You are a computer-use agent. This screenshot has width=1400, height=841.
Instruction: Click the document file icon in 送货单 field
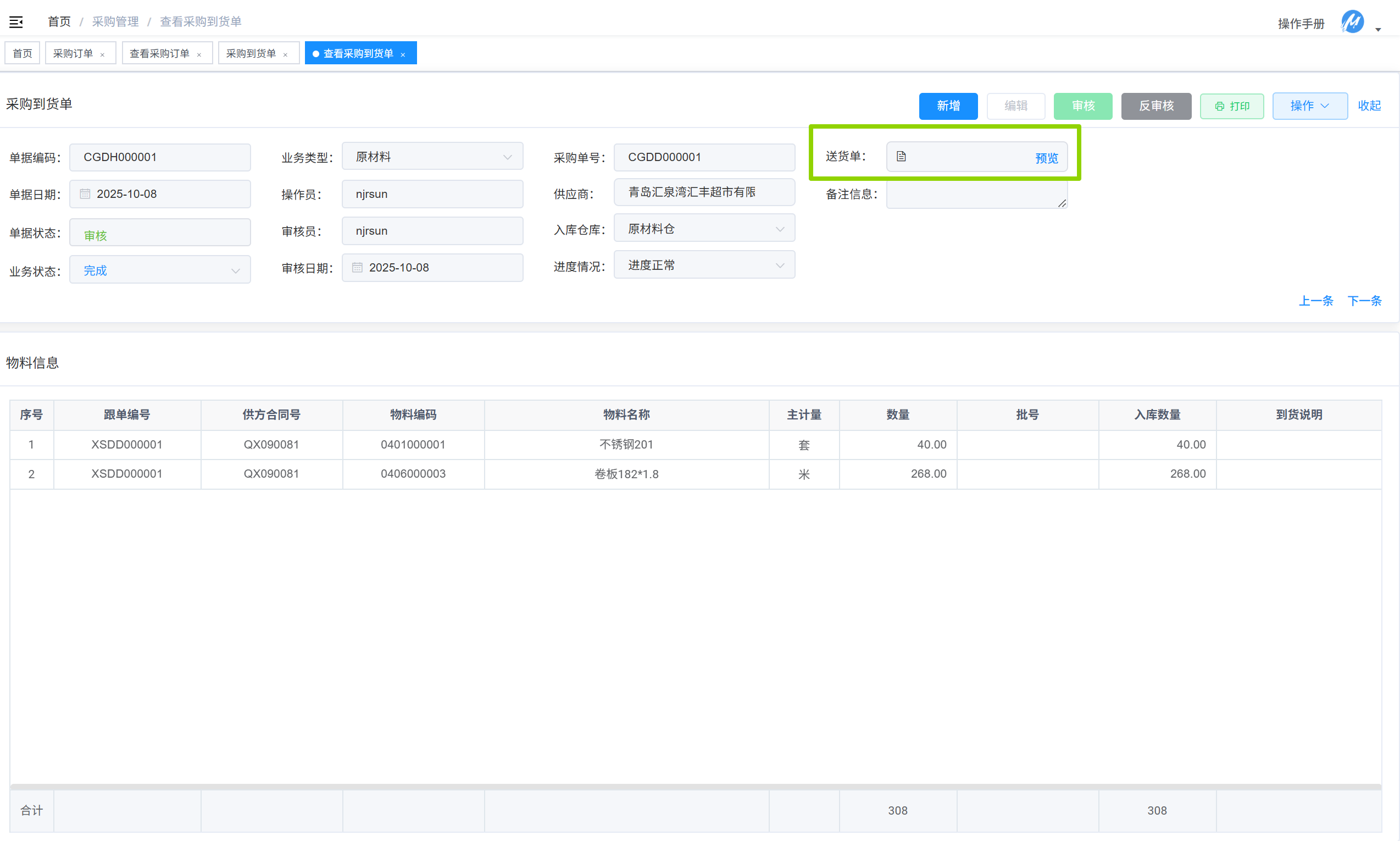(x=901, y=157)
